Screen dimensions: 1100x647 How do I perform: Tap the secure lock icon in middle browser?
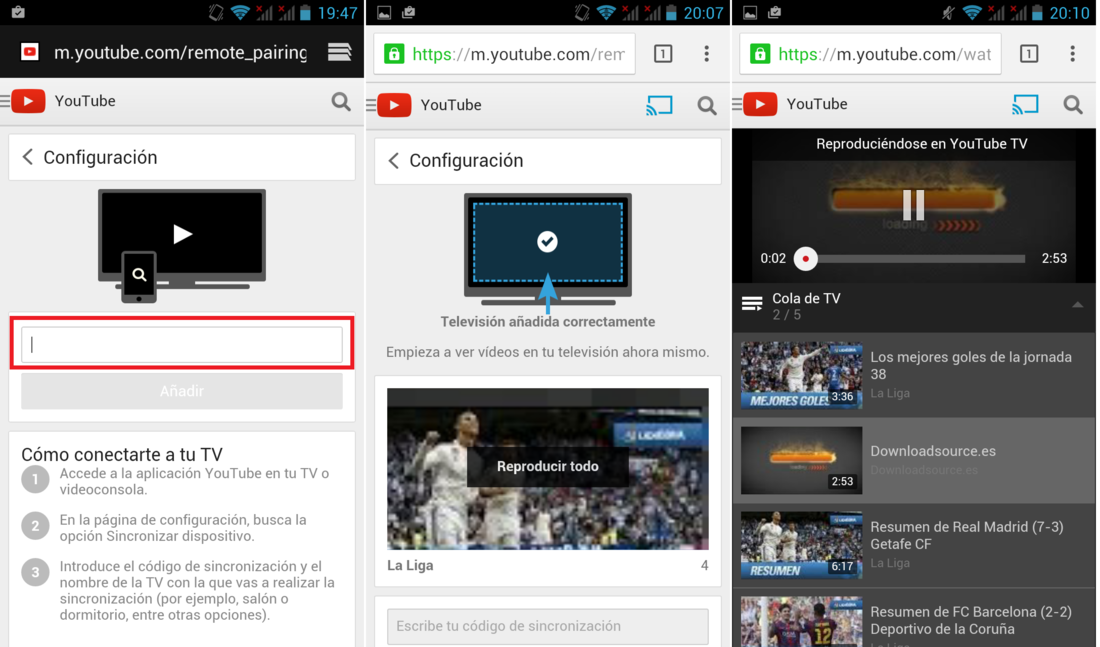[394, 54]
